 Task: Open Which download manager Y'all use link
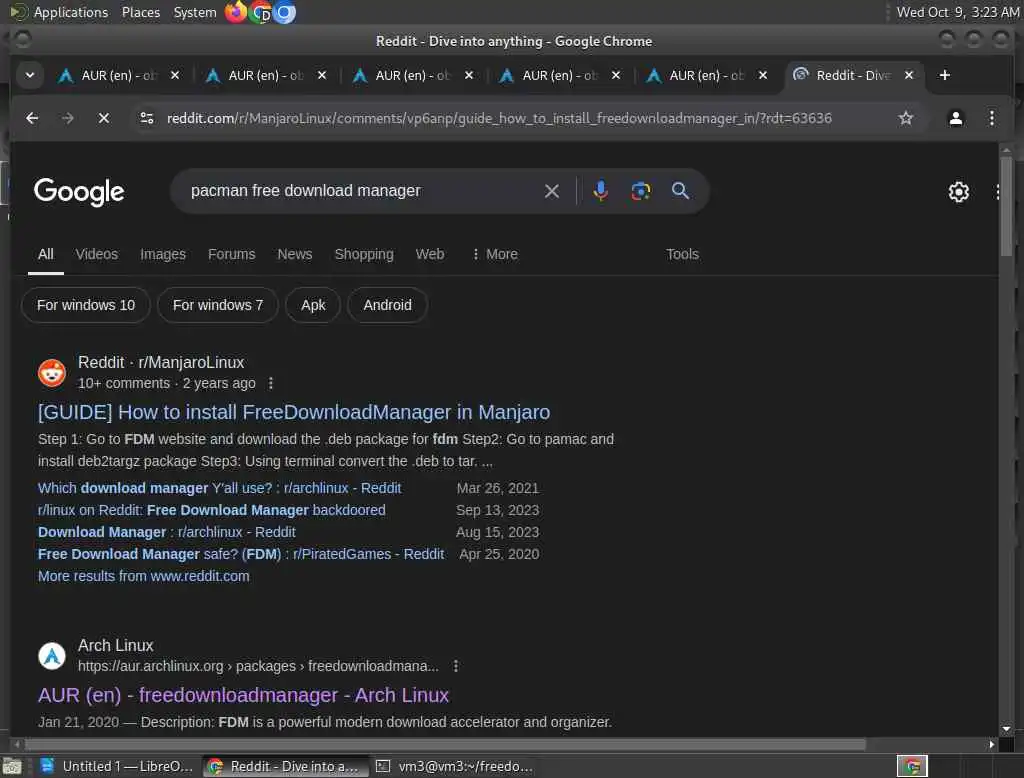(219, 488)
